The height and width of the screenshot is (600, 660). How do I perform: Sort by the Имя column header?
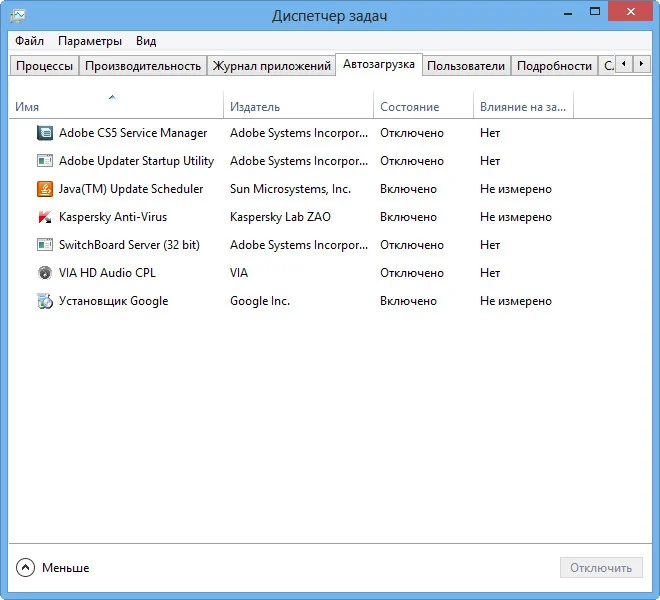116,104
